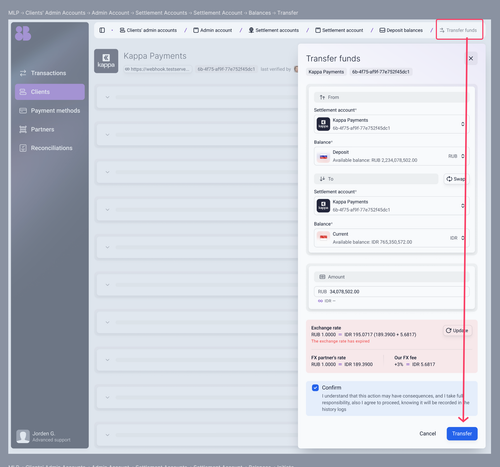This screenshot has height=467, width=500.
Task: Click the Indonesian flag on the Current balance
Action: point(323,236)
